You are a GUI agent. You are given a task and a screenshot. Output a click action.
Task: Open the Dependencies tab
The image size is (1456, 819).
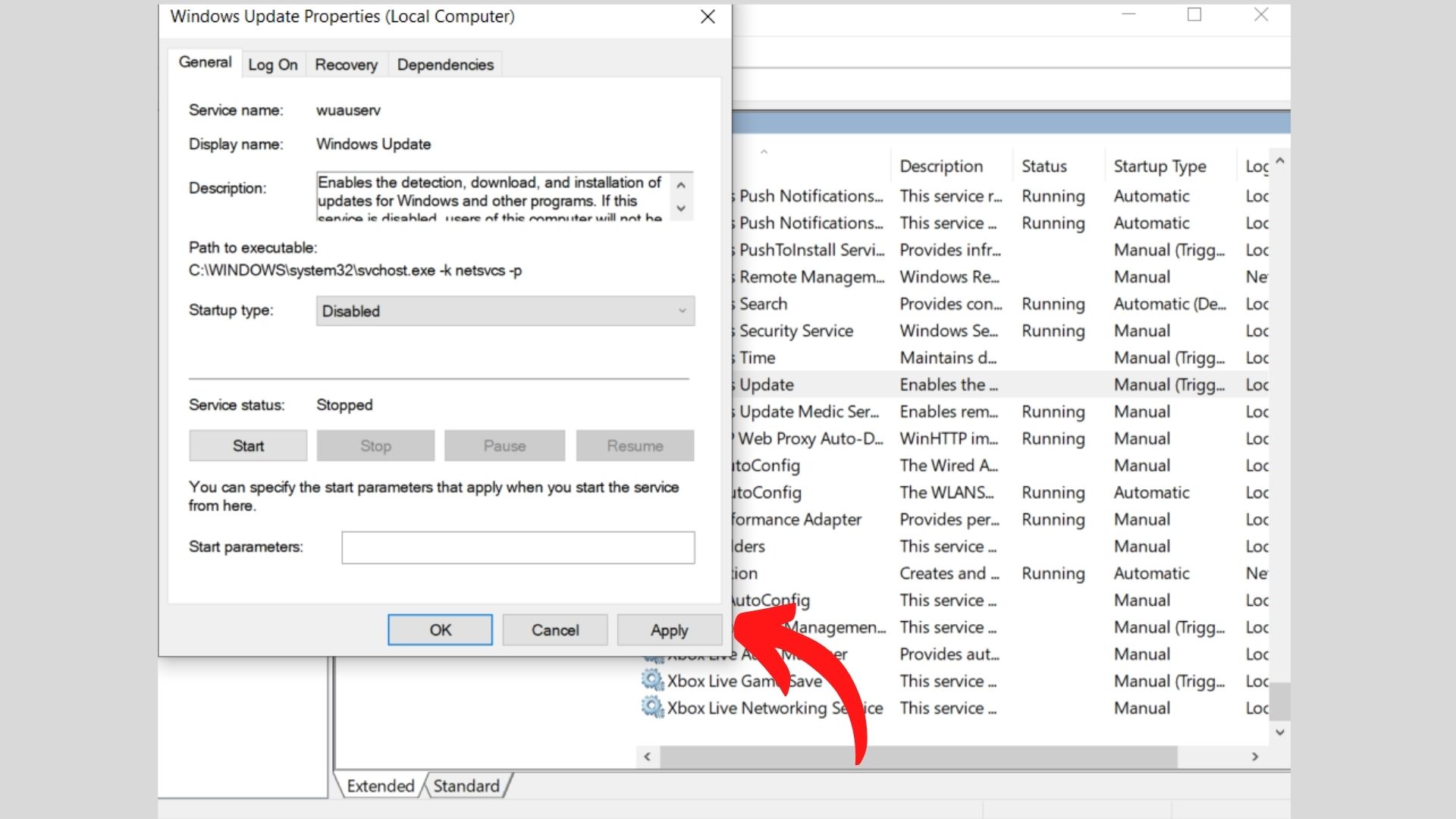pos(445,64)
